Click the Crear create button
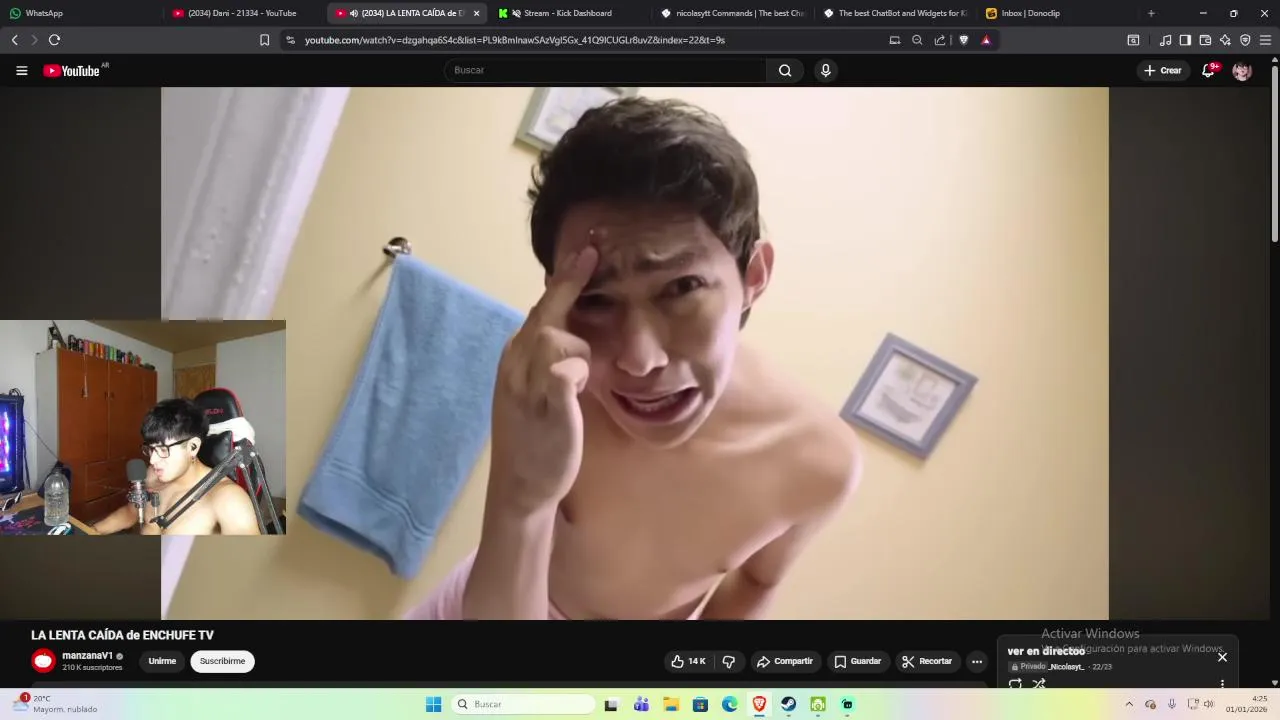Viewport: 1280px width, 720px height. [x=1163, y=70]
